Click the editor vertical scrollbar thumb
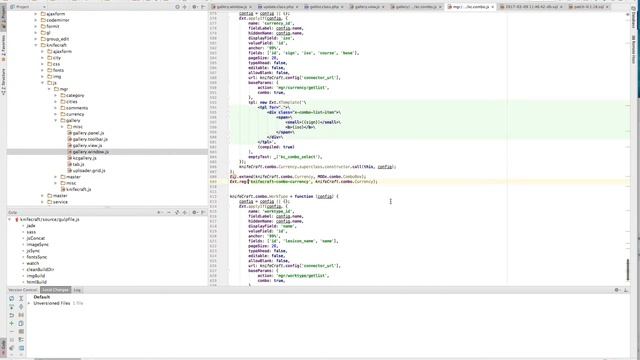 628,269
